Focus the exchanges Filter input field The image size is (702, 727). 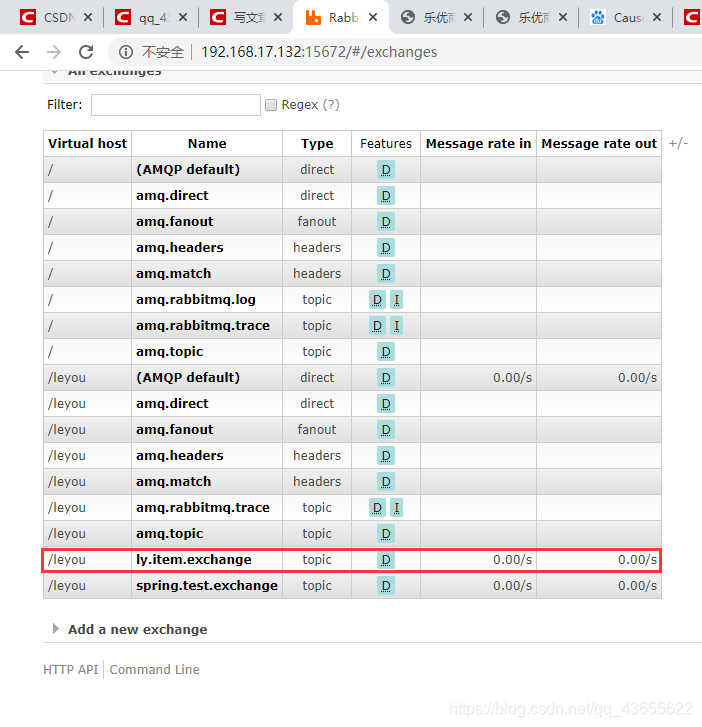pyautogui.click(x=176, y=105)
